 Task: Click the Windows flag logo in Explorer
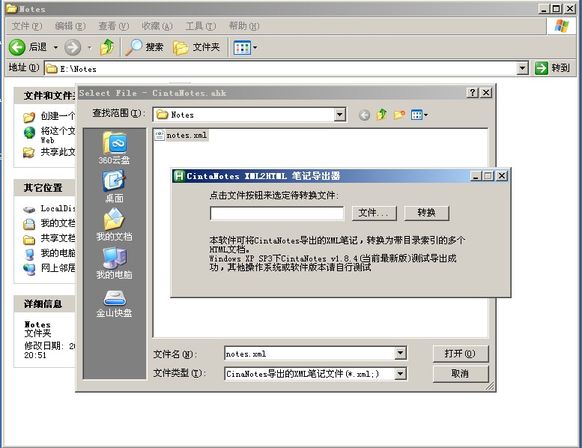click(x=561, y=26)
